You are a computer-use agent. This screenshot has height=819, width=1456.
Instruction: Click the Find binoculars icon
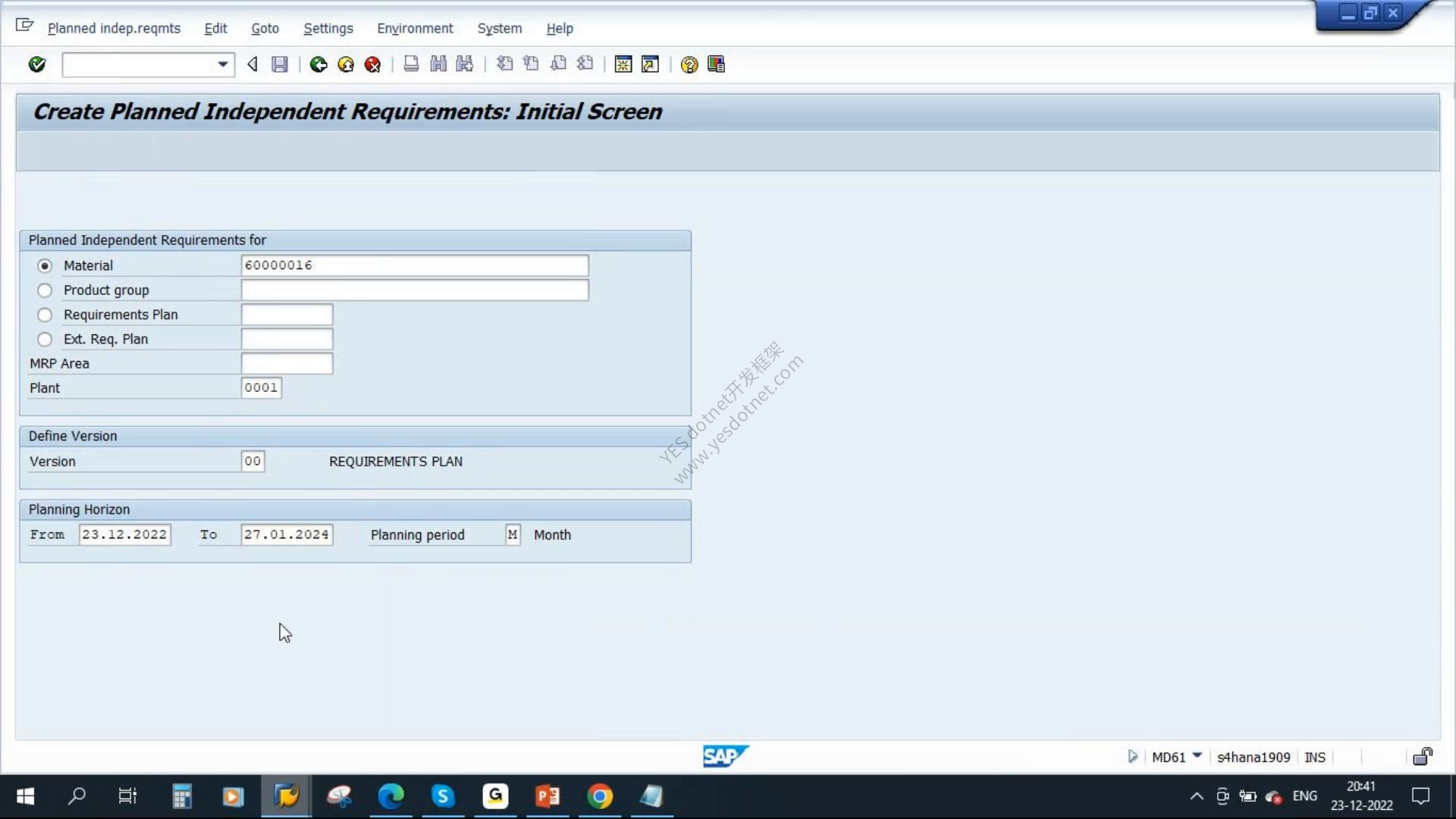pos(438,64)
